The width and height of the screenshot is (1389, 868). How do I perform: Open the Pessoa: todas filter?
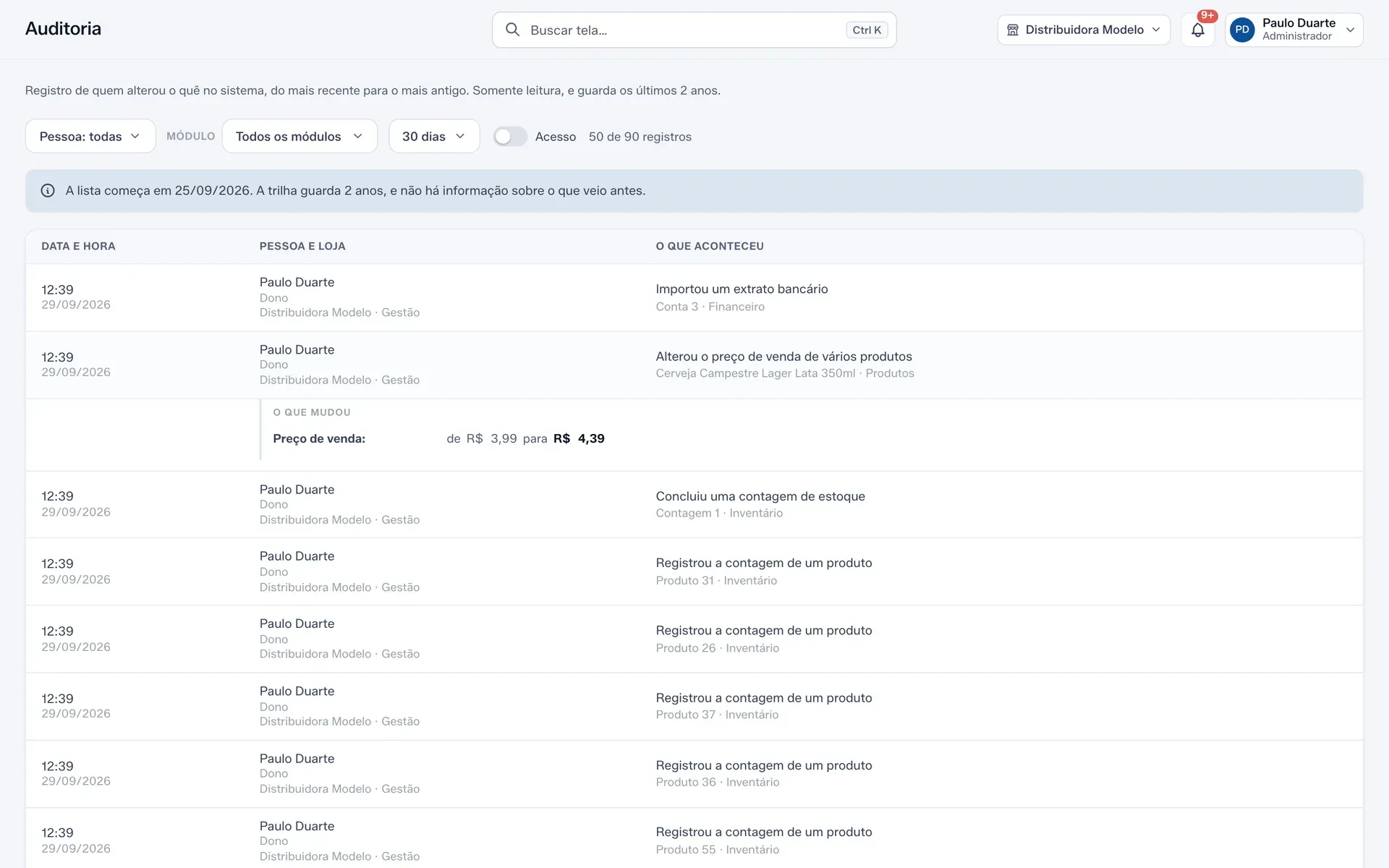(x=90, y=137)
